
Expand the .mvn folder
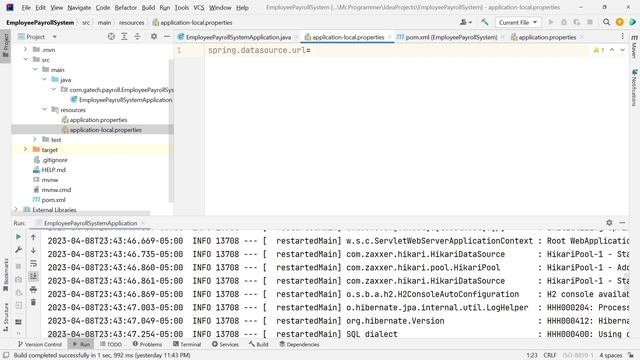pyautogui.click(x=25, y=49)
